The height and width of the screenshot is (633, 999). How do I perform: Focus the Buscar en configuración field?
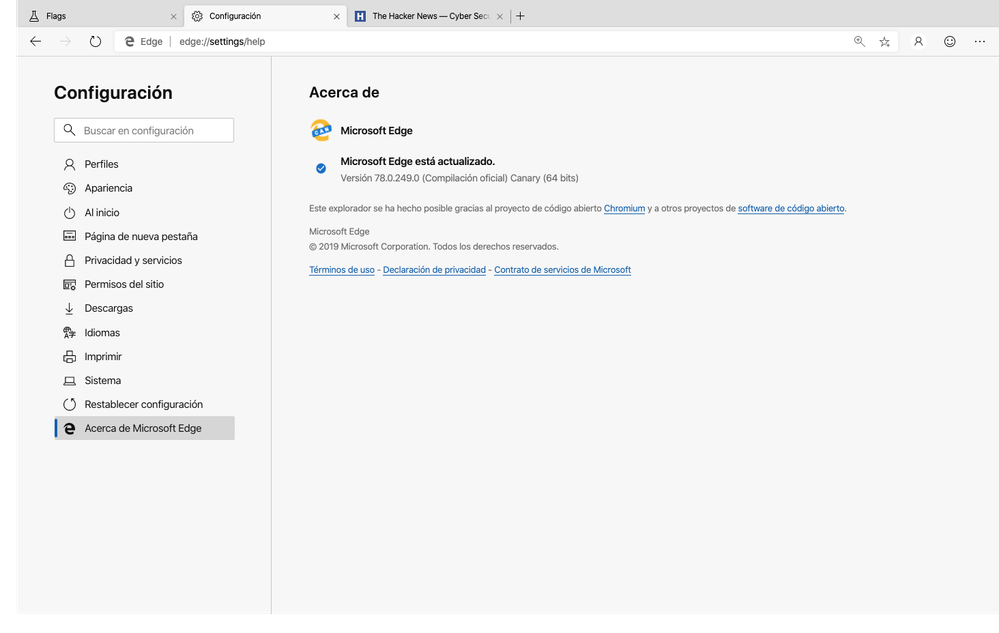point(144,131)
